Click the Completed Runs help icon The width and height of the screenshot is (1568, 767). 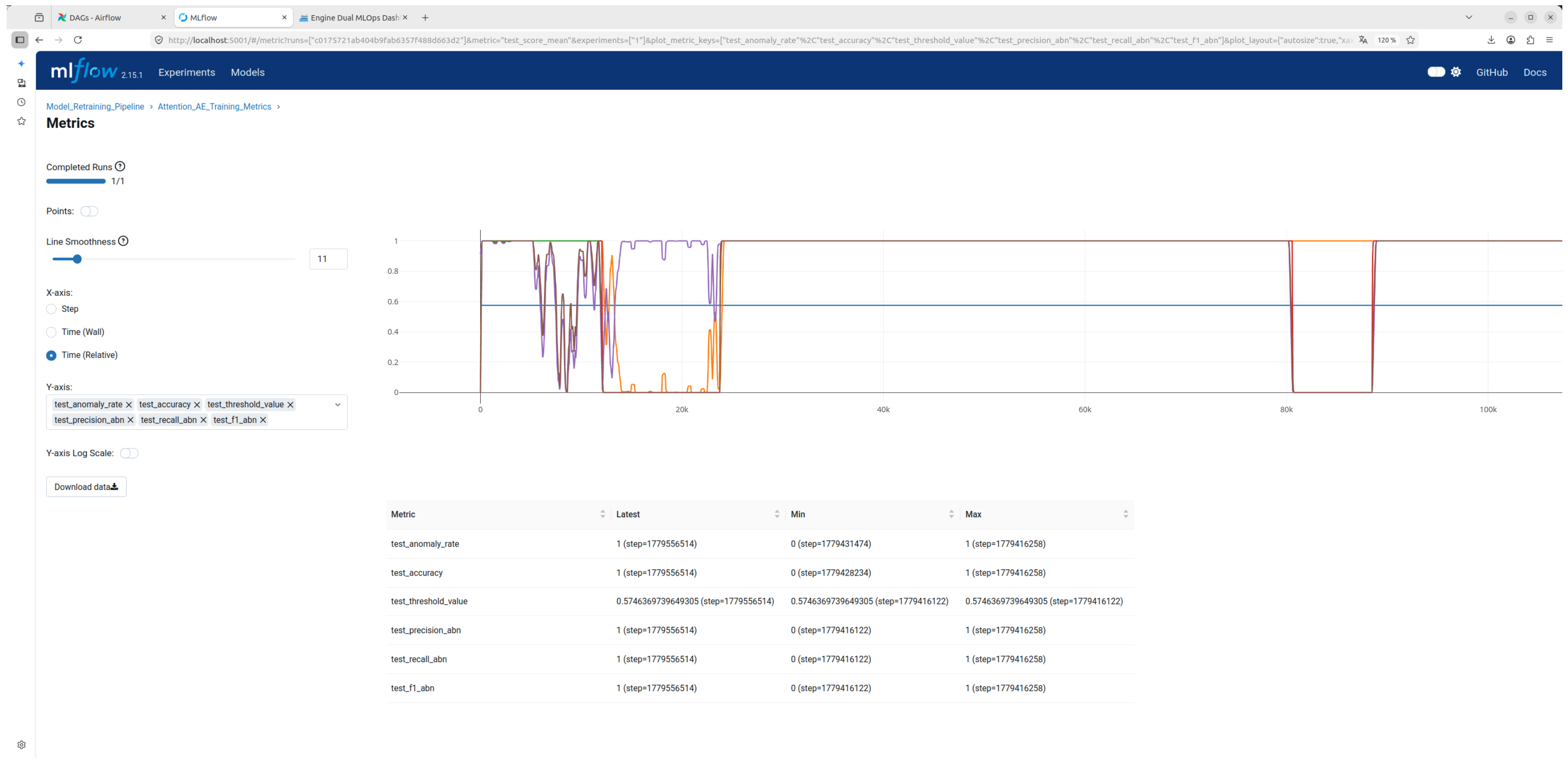point(120,166)
